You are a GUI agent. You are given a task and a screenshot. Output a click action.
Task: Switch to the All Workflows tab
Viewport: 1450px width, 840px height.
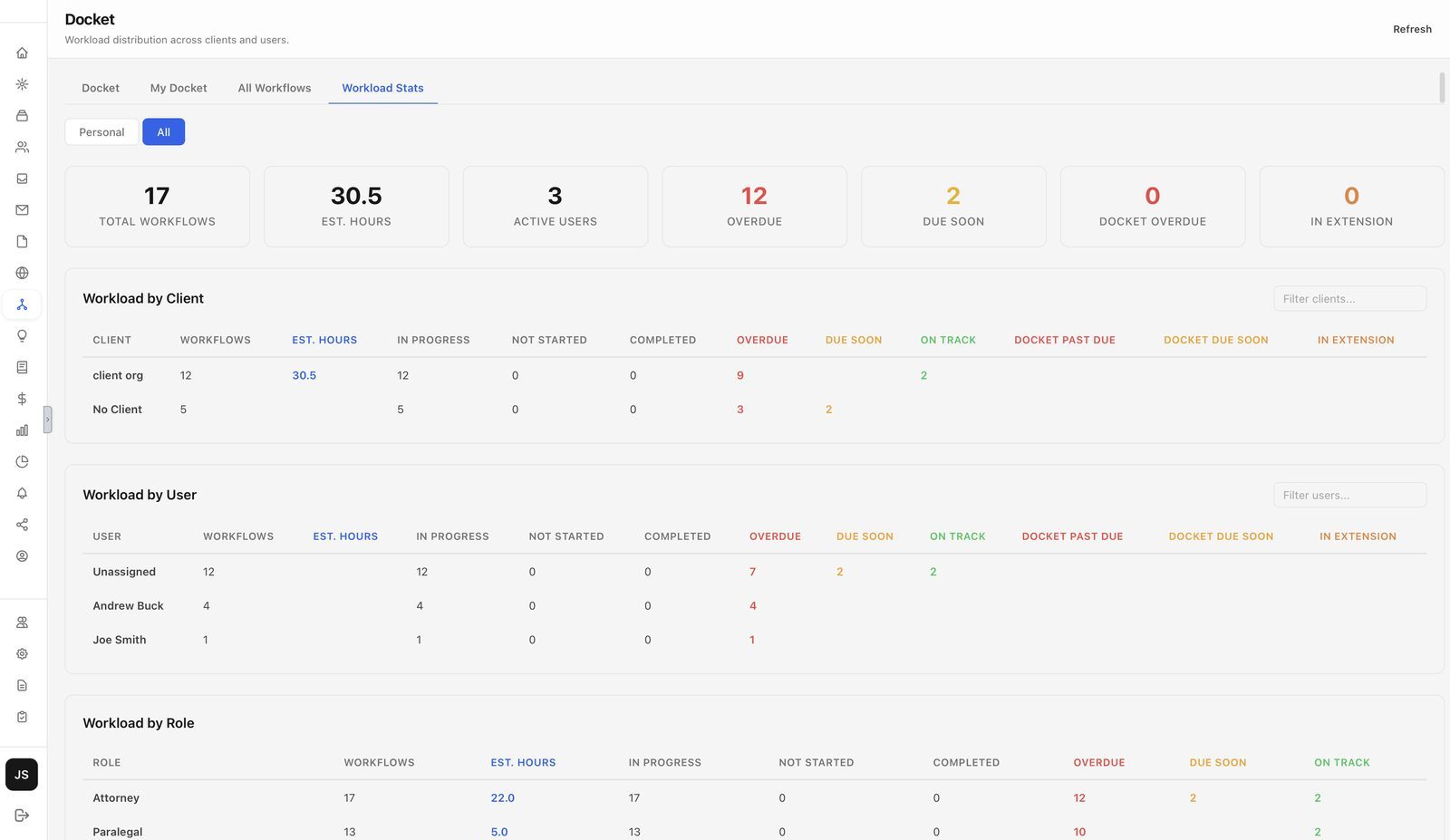(275, 88)
